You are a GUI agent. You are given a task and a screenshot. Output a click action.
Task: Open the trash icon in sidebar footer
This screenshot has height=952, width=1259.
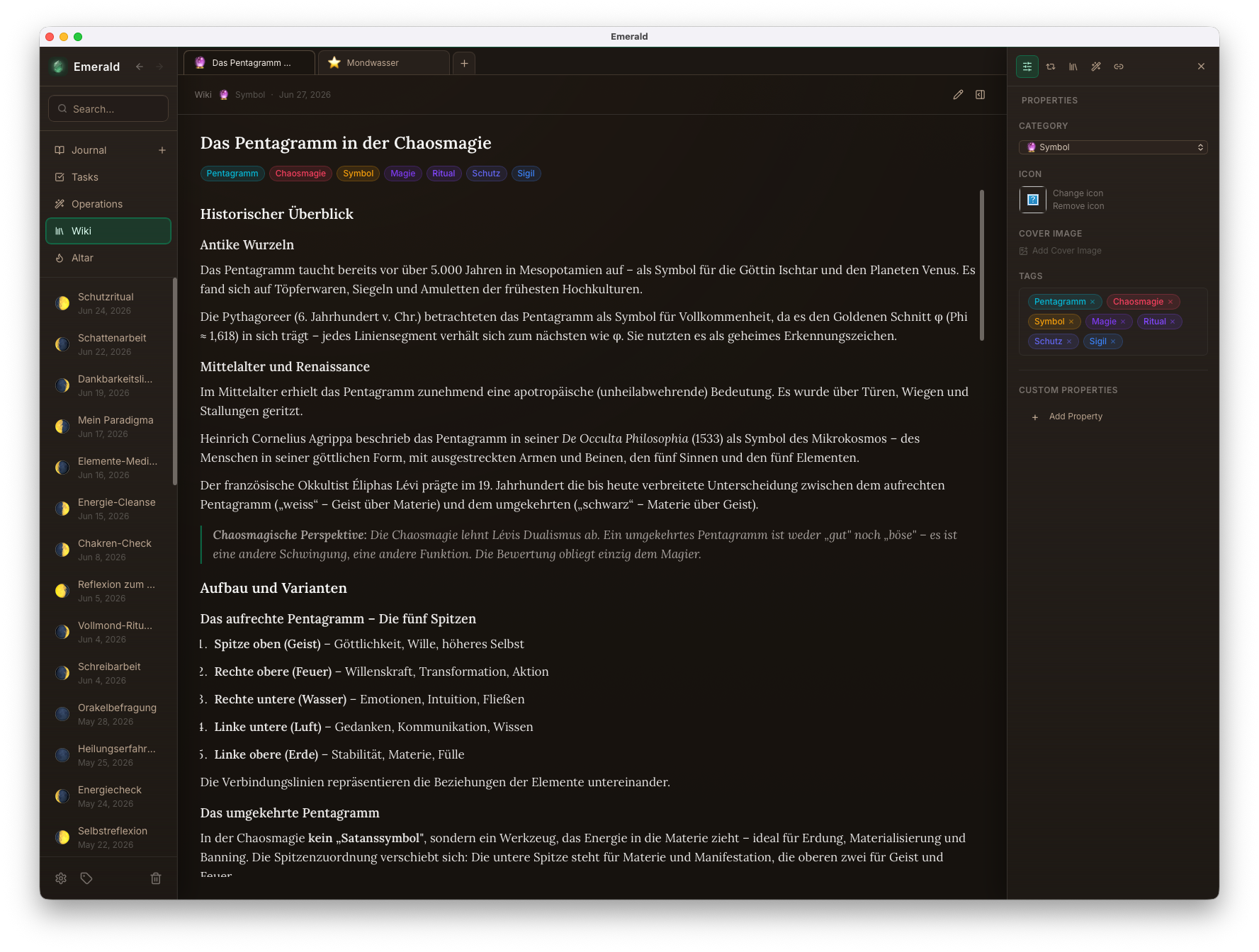(156, 878)
